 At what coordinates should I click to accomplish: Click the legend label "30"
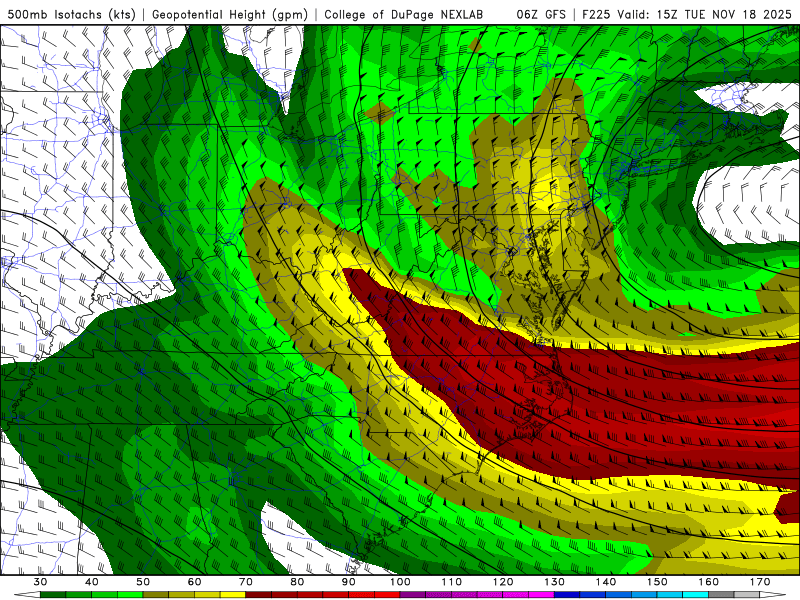pyautogui.click(x=40, y=582)
